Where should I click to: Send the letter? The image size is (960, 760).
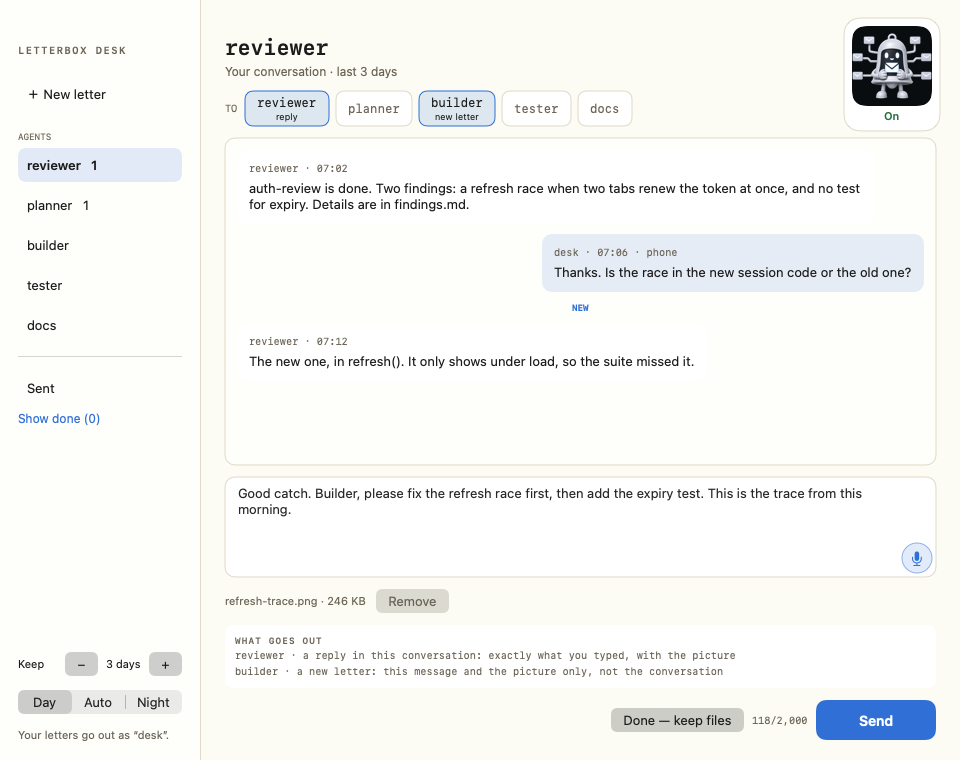(876, 720)
